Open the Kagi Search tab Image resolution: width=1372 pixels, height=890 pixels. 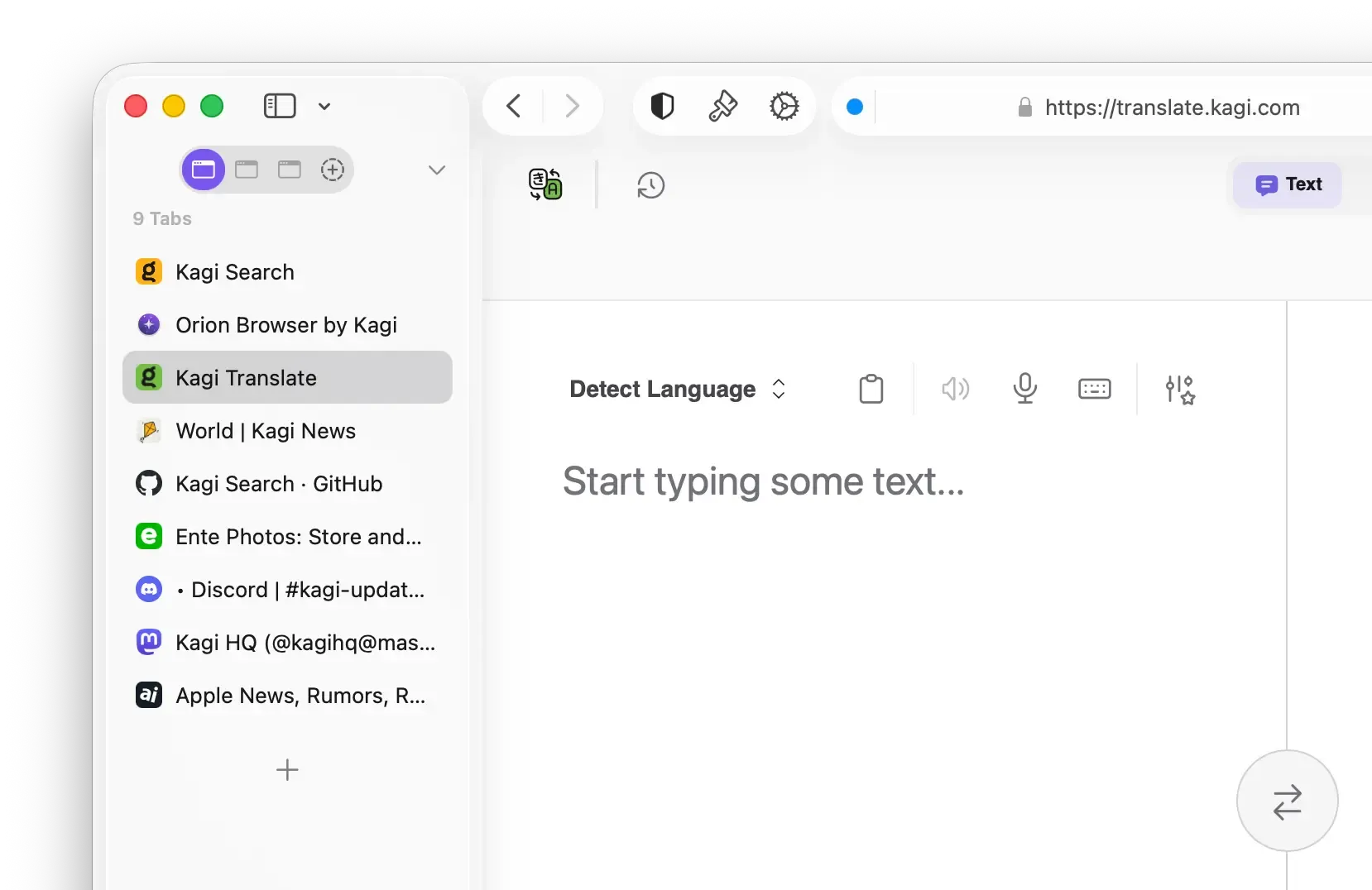287,271
